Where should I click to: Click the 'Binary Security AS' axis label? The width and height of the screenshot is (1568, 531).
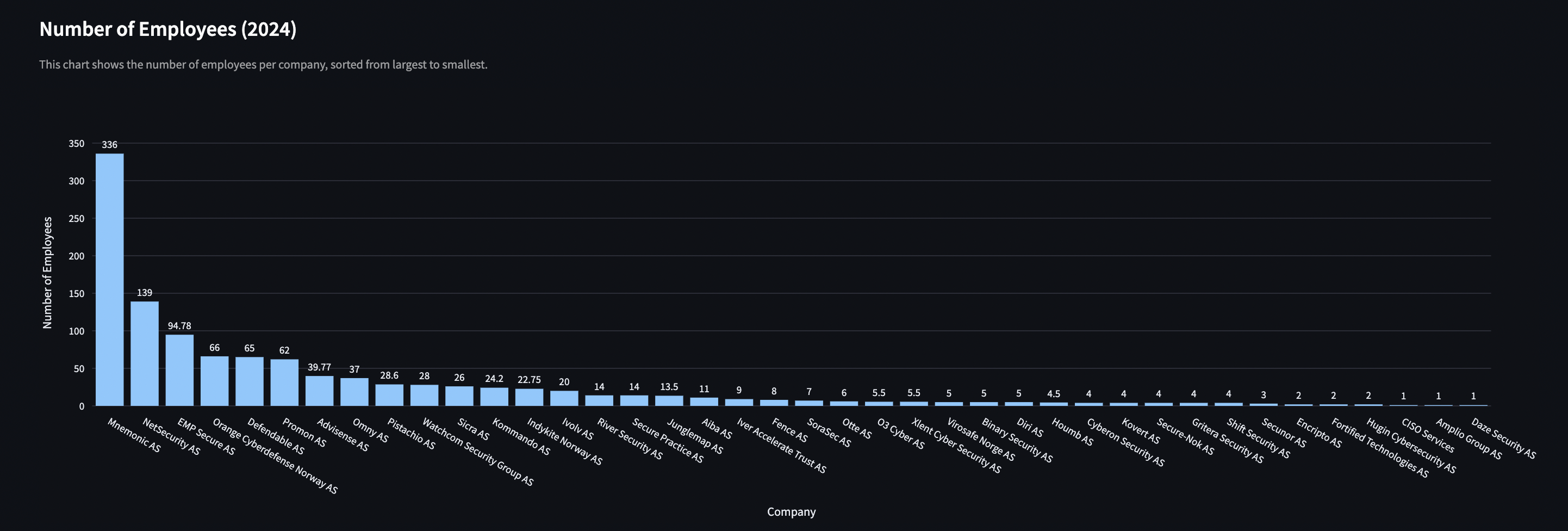pyautogui.click(x=1017, y=440)
